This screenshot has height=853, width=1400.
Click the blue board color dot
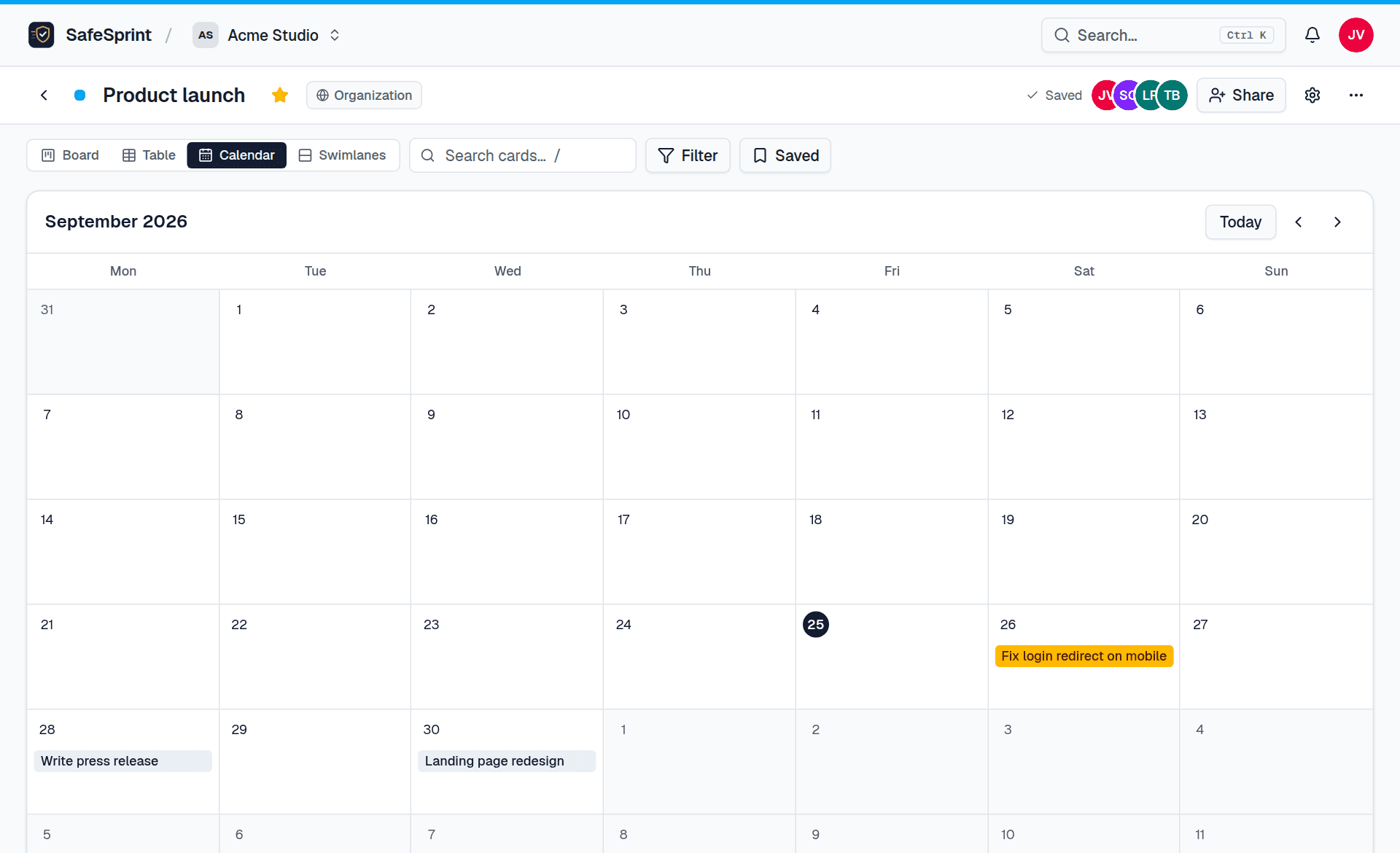[x=80, y=96]
